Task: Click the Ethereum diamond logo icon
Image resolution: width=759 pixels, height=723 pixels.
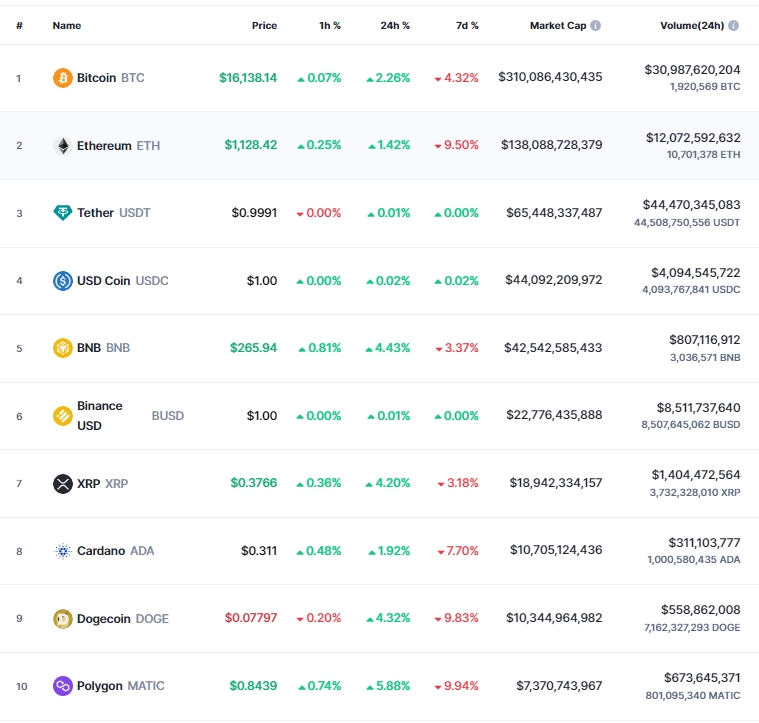Action: click(x=62, y=146)
